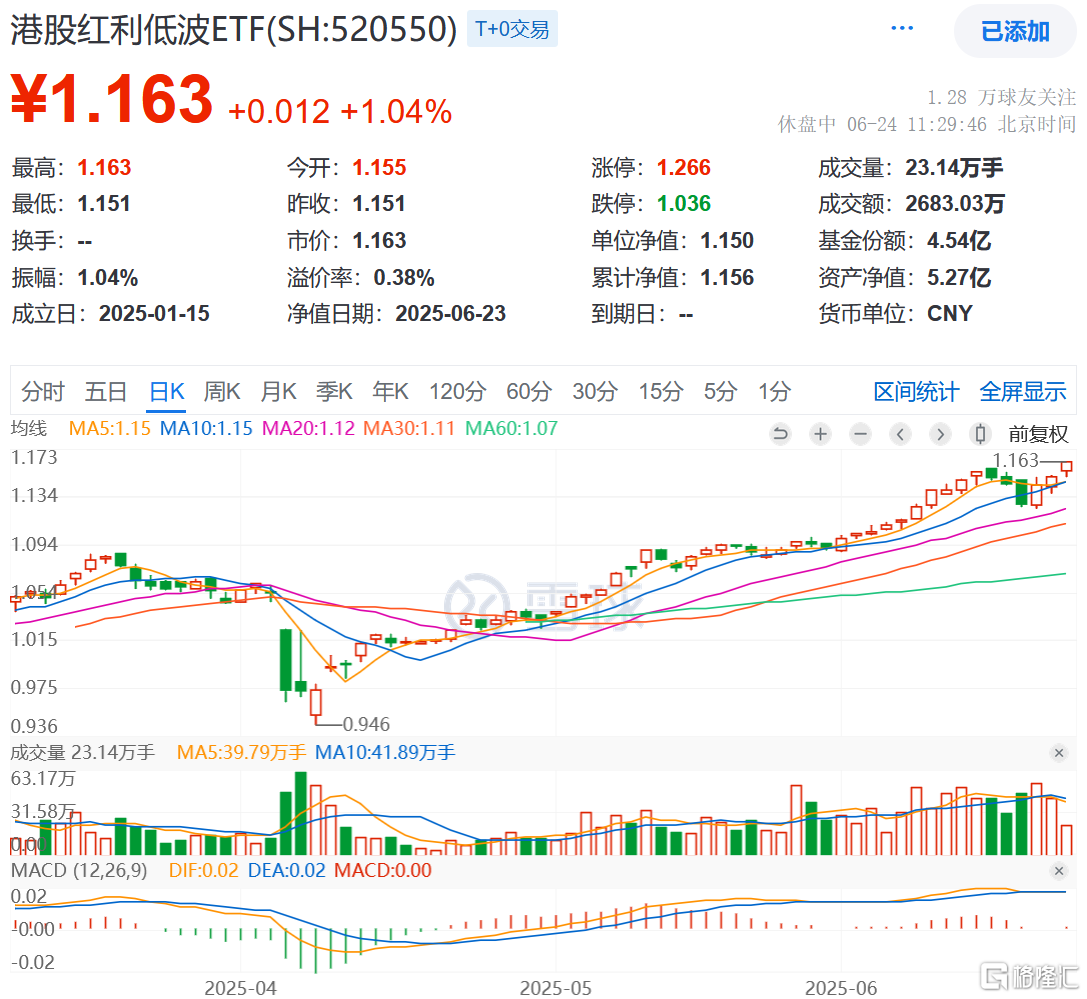Move chart left with the previous arrow

(x=900, y=435)
